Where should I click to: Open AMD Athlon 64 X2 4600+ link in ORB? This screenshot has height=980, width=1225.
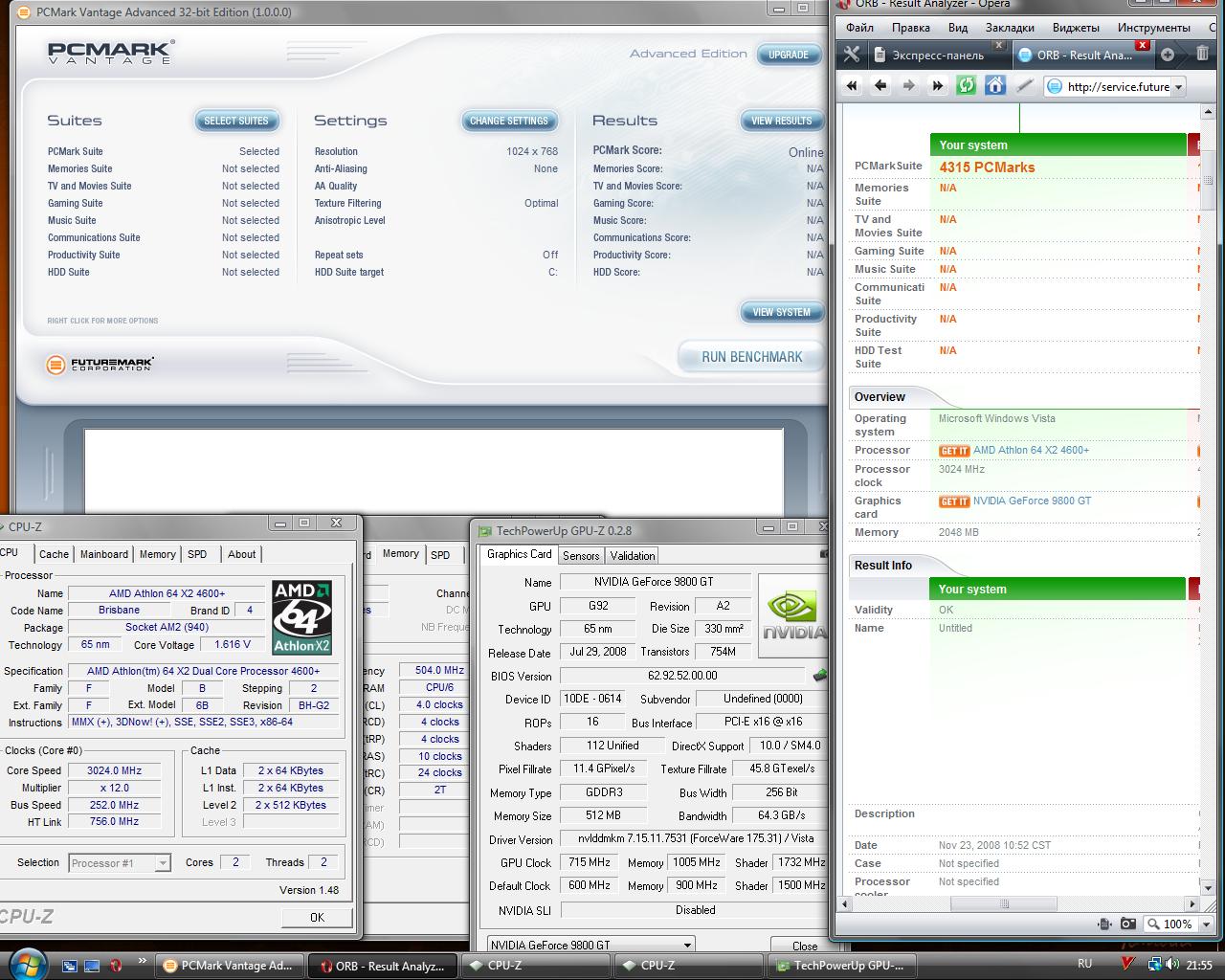pyautogui.click(x=1031, y=451)
